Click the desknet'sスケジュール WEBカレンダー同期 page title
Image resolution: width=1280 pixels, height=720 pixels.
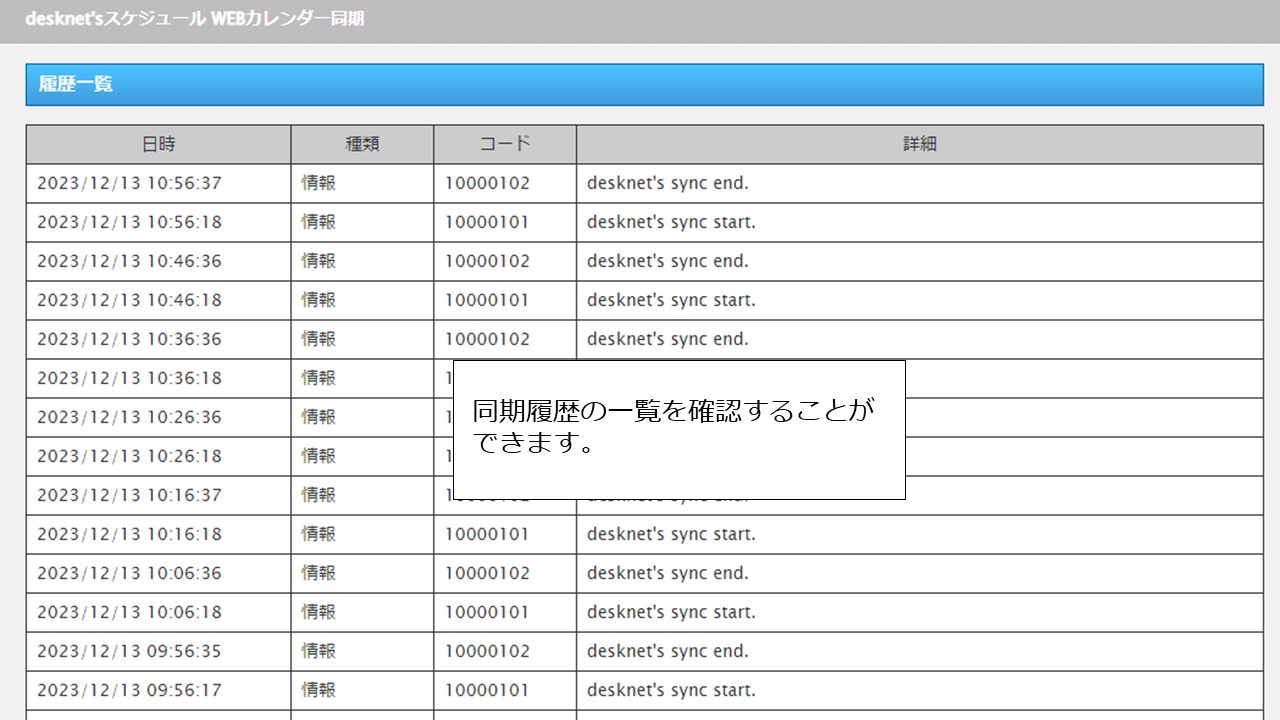[195, 19]
